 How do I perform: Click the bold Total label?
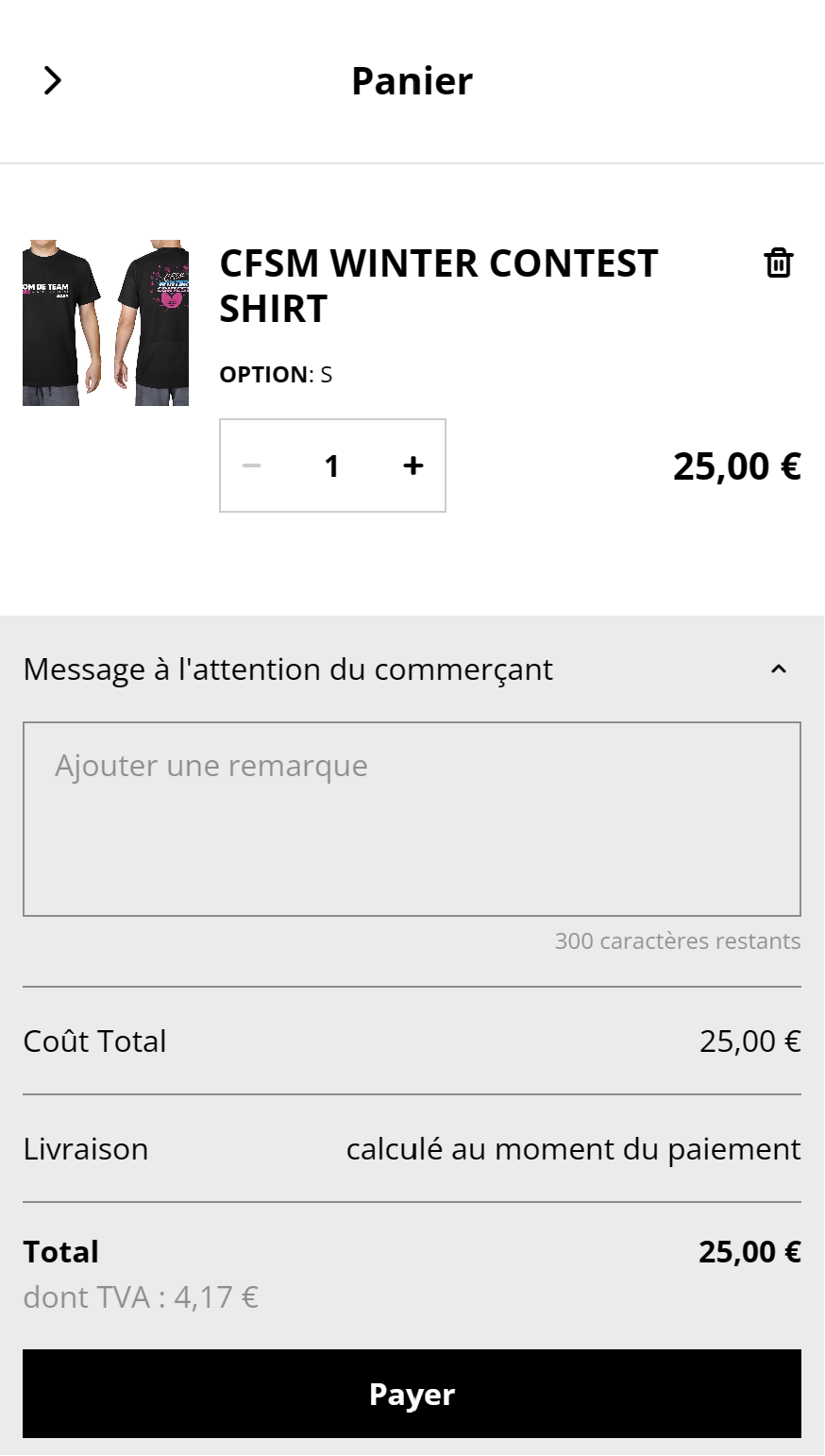pyautogui.click(x=61, y=1252)
